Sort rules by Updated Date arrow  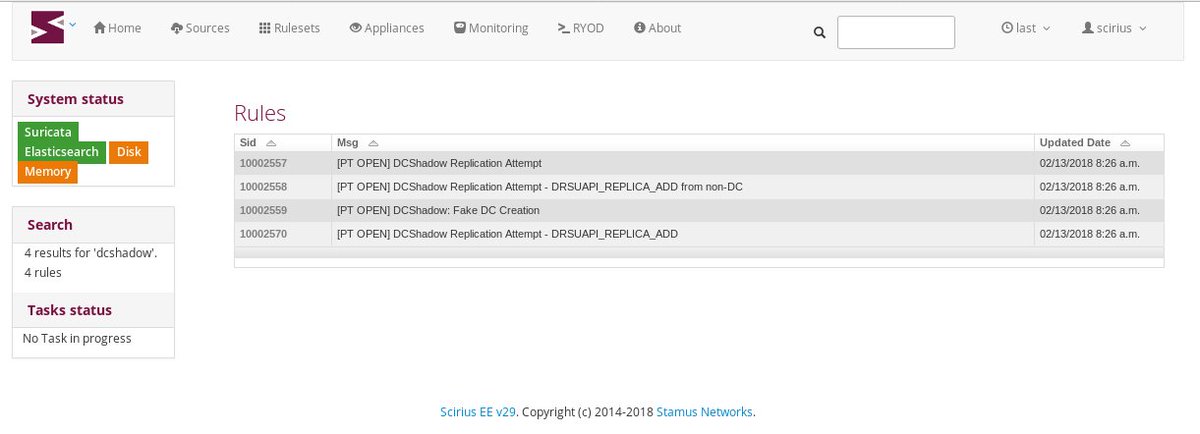tap(1125, 143)
